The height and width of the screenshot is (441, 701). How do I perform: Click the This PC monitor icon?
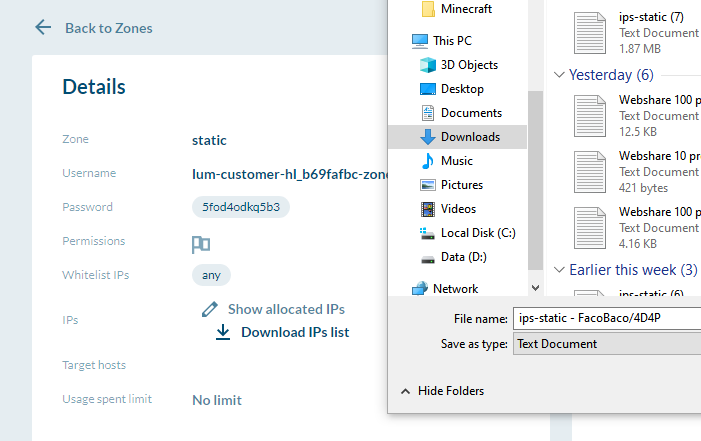[419, 41]
